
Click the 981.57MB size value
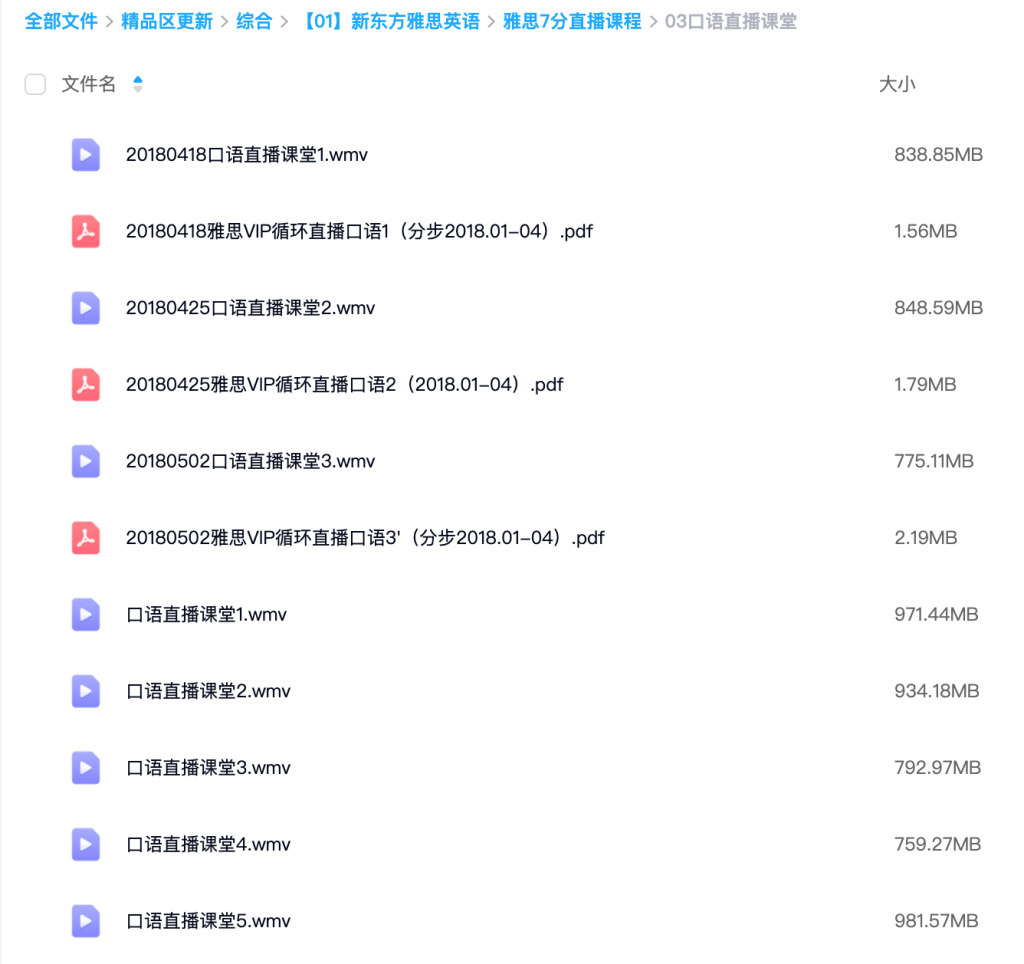coord(936,921)
